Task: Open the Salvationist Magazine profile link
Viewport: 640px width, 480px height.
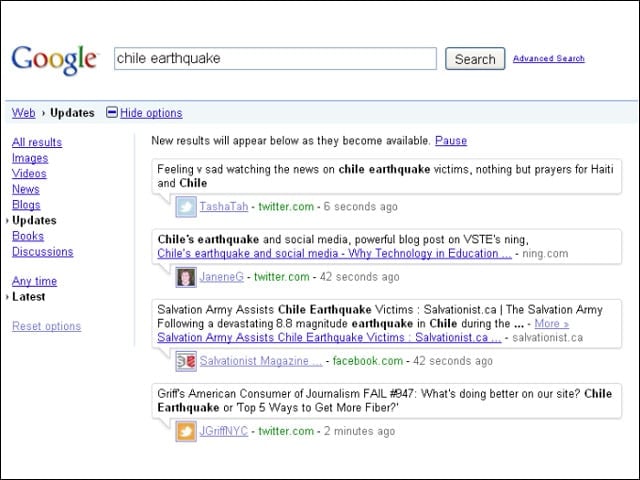Action: (x=261, y=361)
